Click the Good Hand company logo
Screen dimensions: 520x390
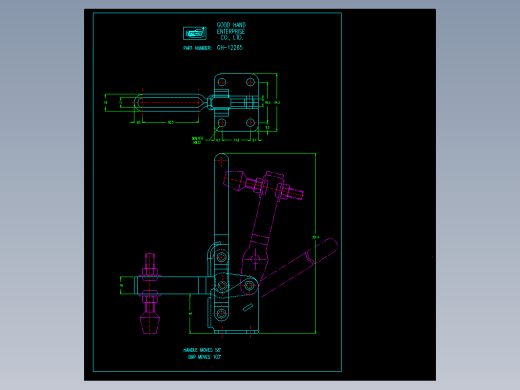point(195,33)
